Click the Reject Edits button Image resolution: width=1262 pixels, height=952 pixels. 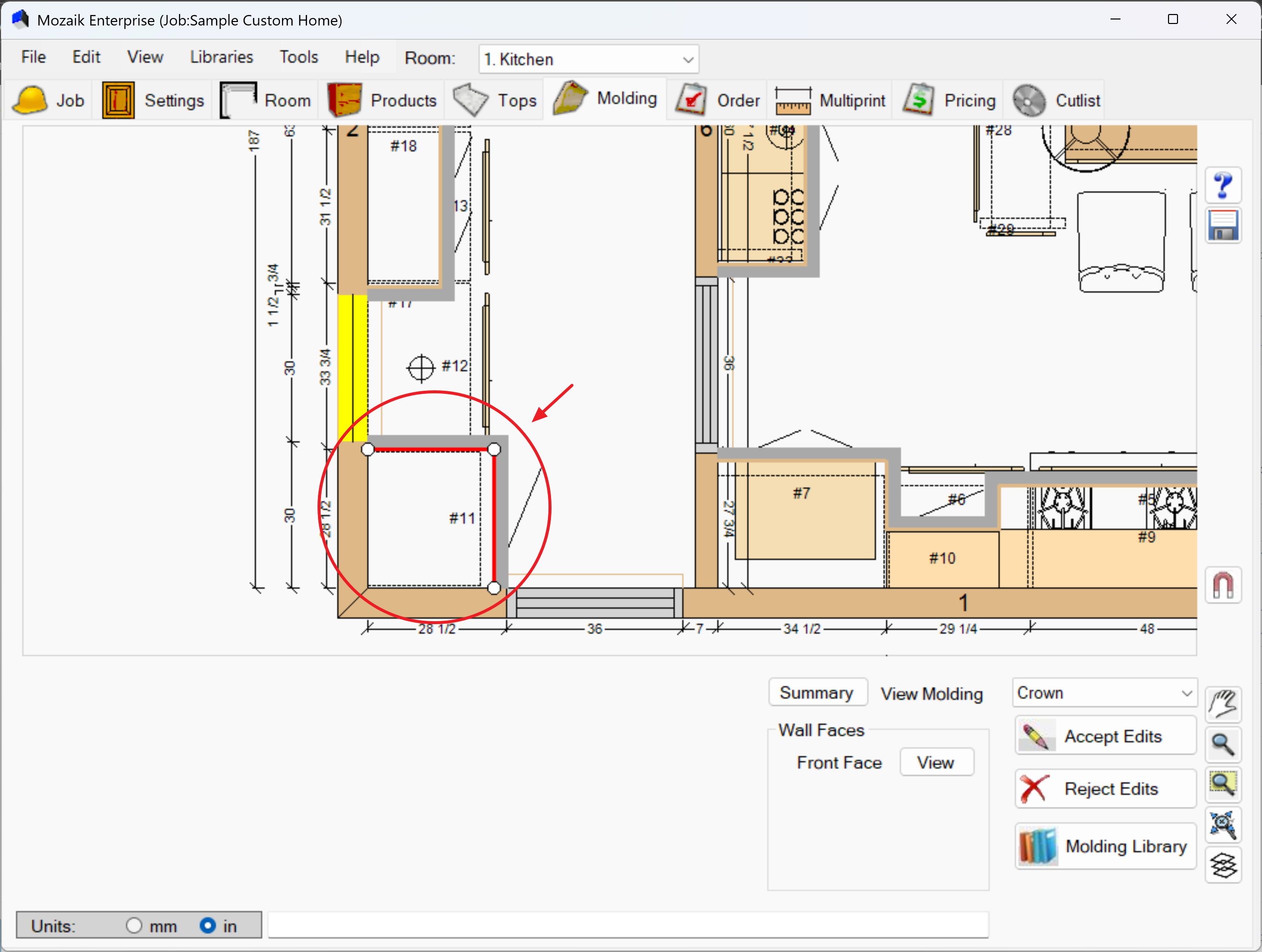pos(1104,789)
